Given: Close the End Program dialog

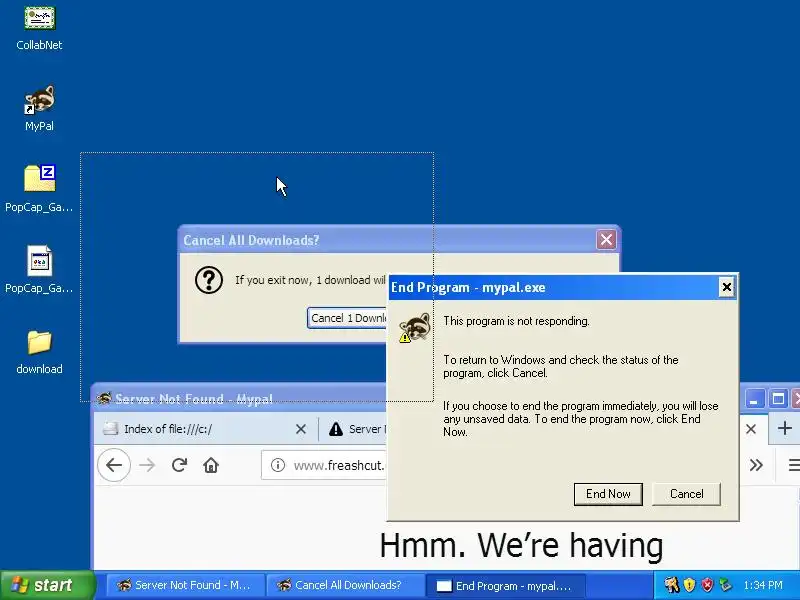Looking at the screenshot, I should tap(727, 287).
